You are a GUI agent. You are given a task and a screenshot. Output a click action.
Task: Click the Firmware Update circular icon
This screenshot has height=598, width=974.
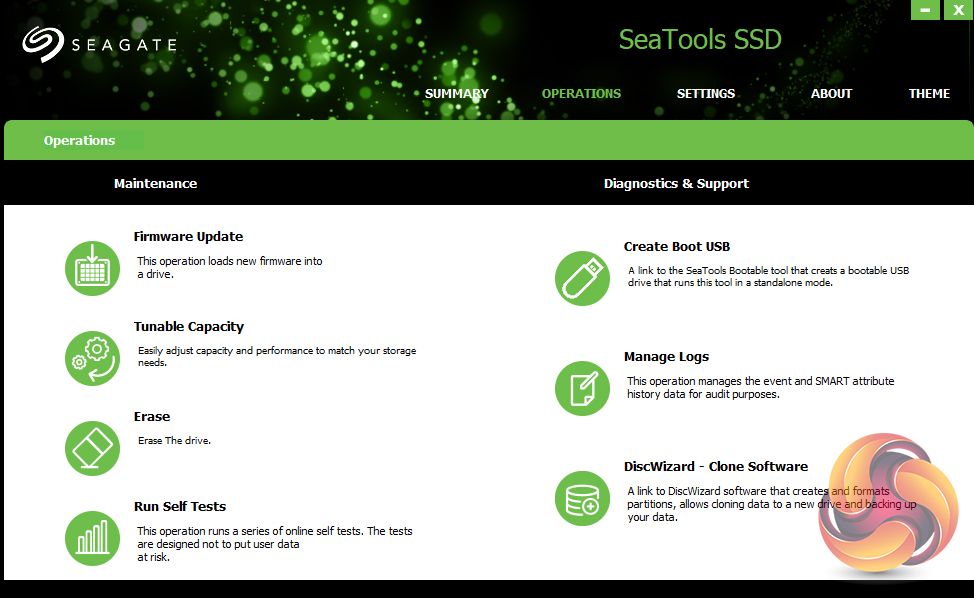(93, 268)
